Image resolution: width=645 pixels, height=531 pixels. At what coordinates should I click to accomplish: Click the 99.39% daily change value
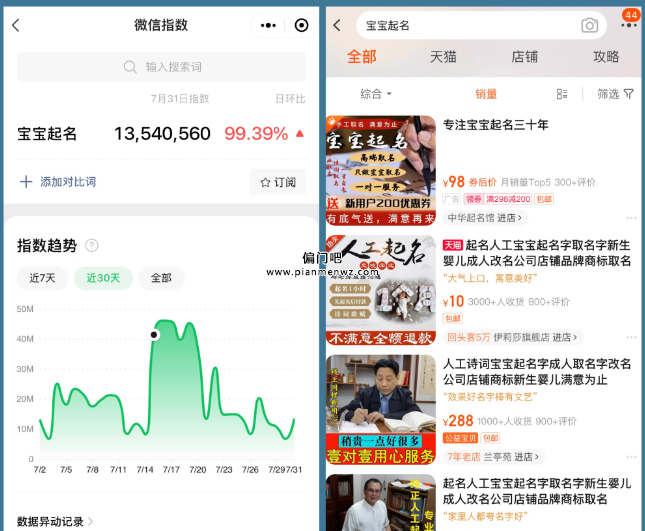tap(256, 134)
